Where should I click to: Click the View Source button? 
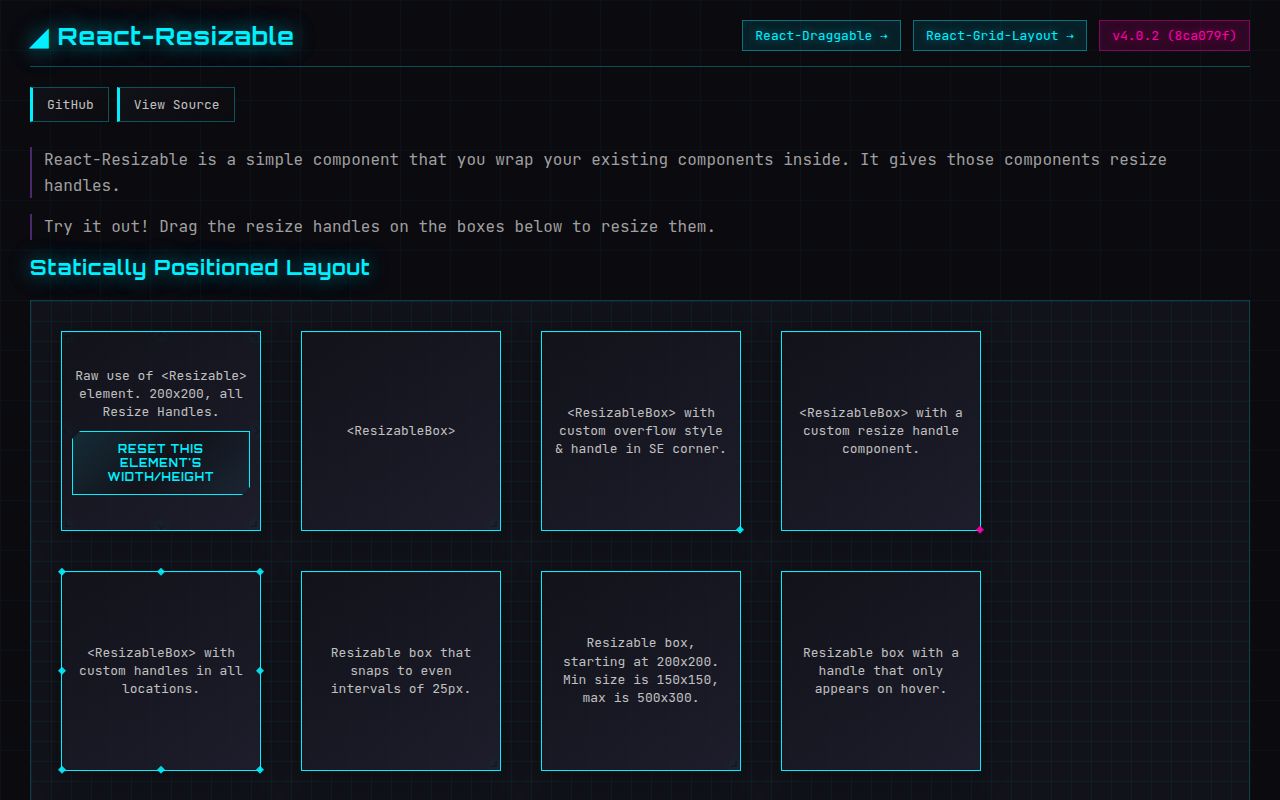click(x=176, y=105)
